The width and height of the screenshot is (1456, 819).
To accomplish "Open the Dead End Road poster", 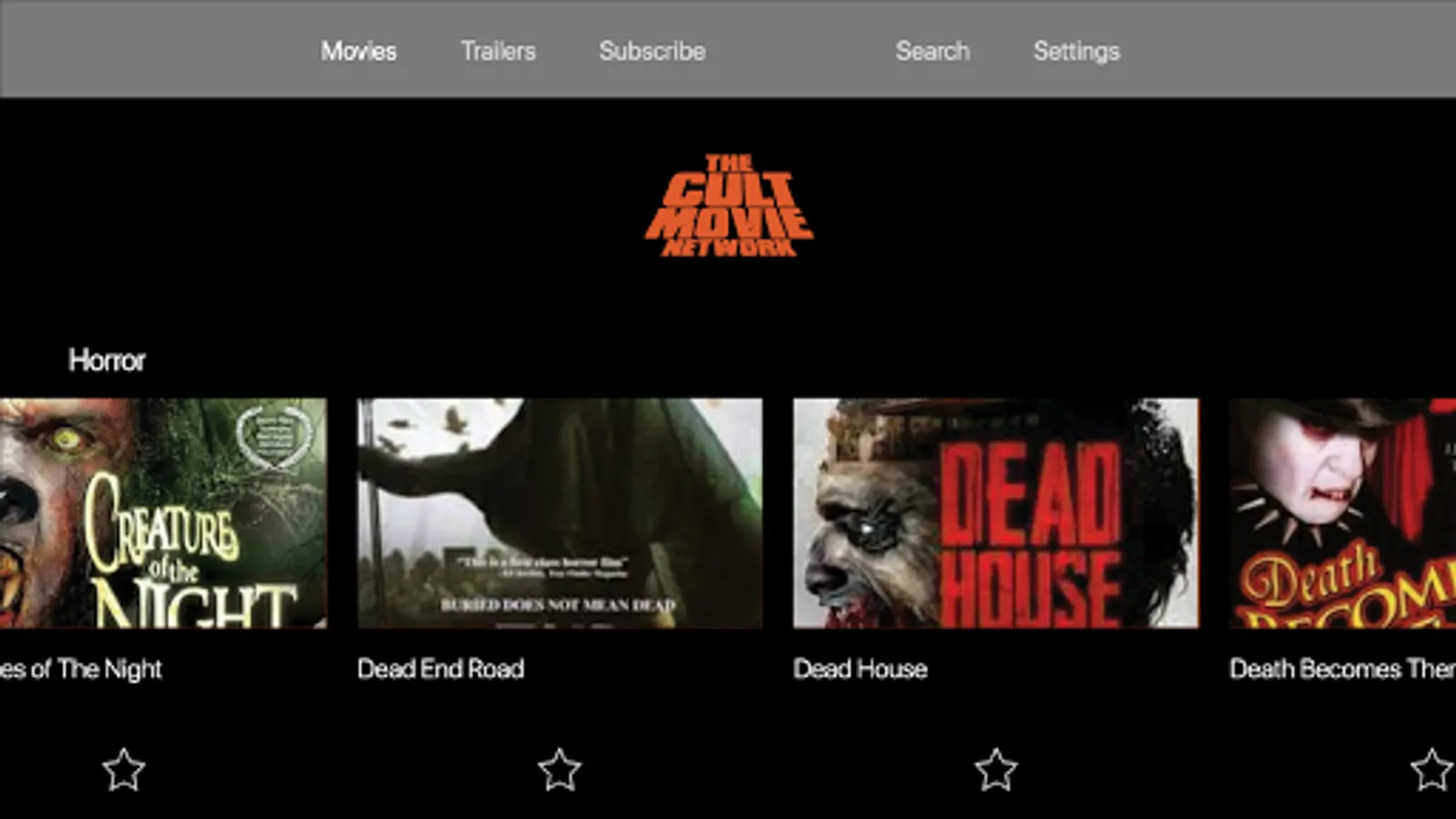I will tap(560, 513).
